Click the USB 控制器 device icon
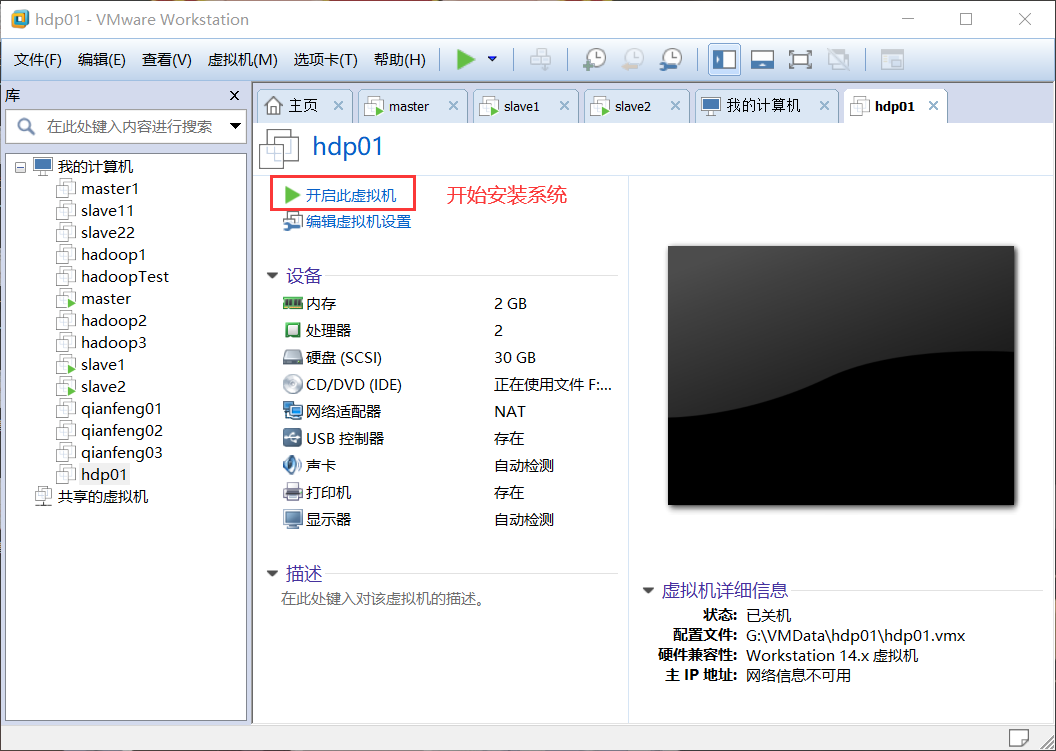 pyautogui.click(x=292, y=438)
